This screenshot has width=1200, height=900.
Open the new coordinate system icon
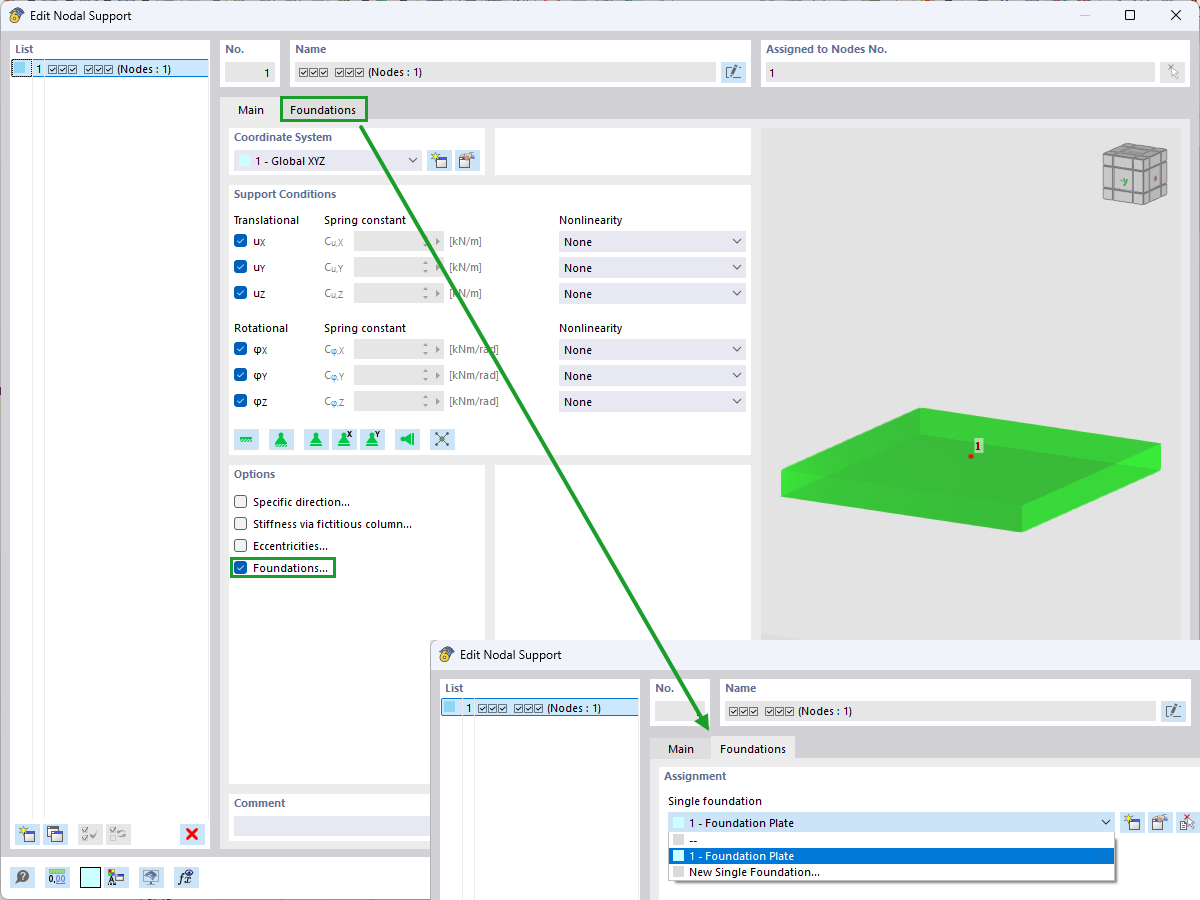439,160
